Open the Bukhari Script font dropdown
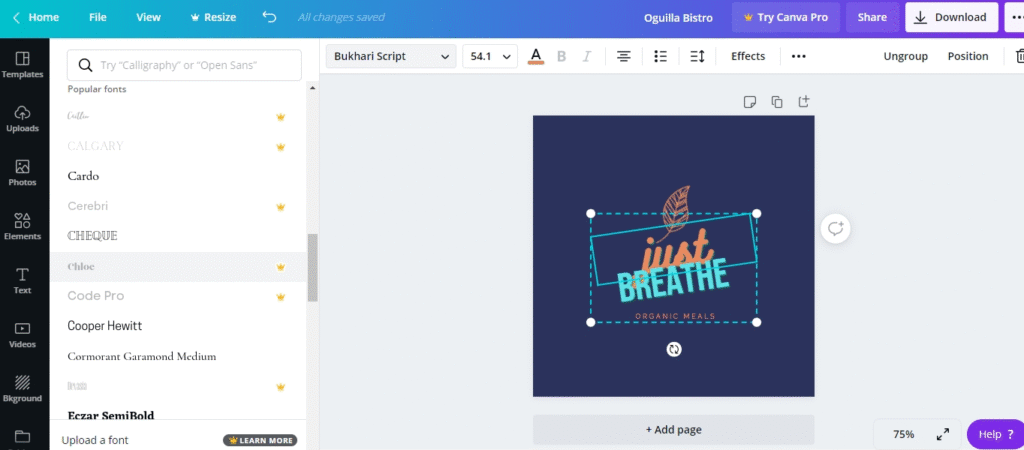 (391, 57)
